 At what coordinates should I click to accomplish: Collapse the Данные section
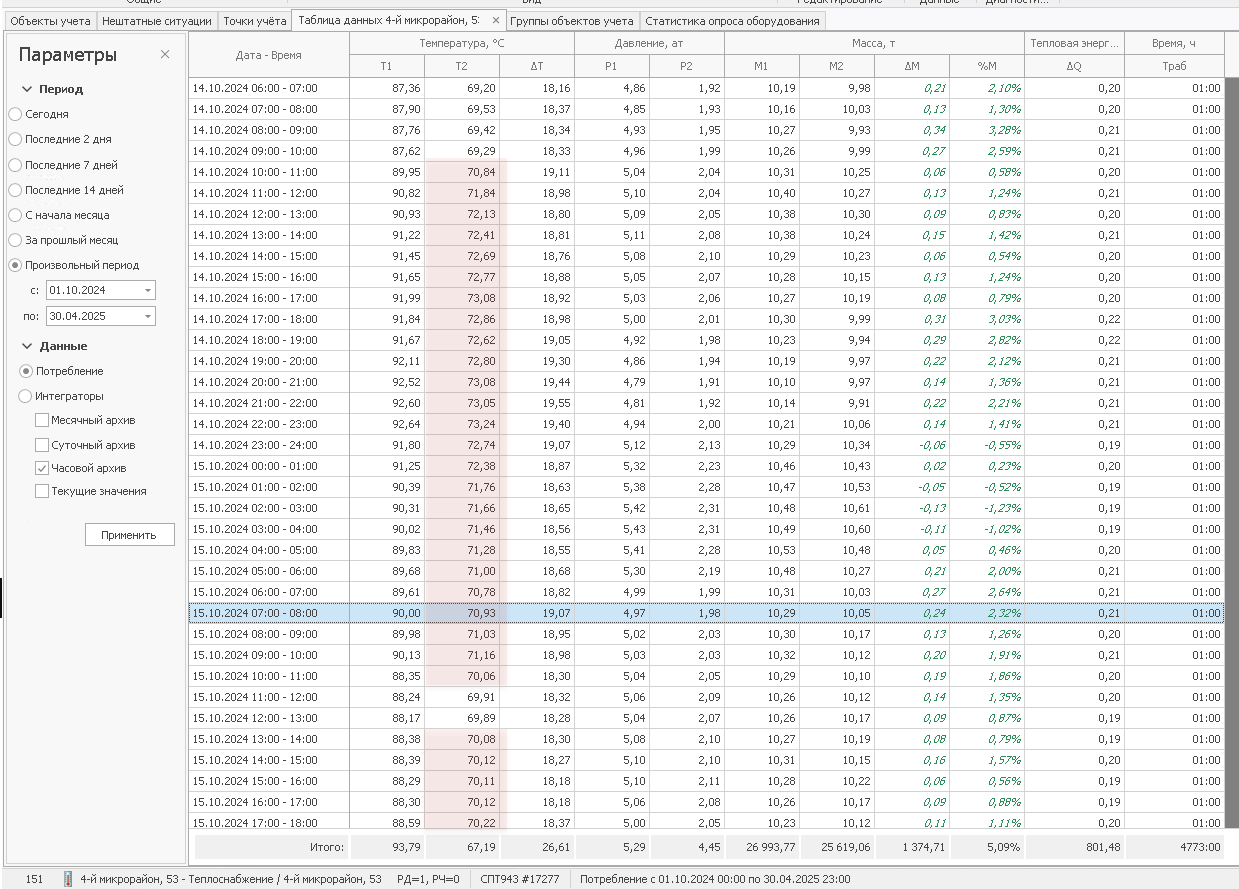(27, 346)
